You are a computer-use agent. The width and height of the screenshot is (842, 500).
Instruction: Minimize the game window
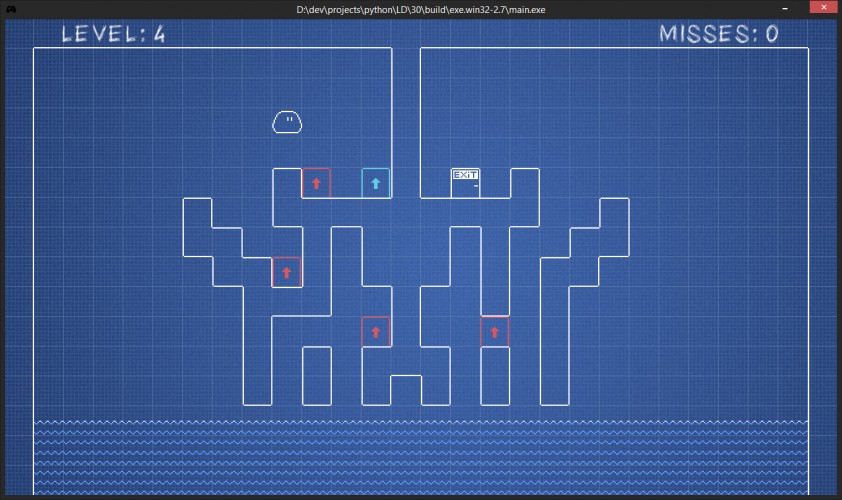(x=785, y=9)
